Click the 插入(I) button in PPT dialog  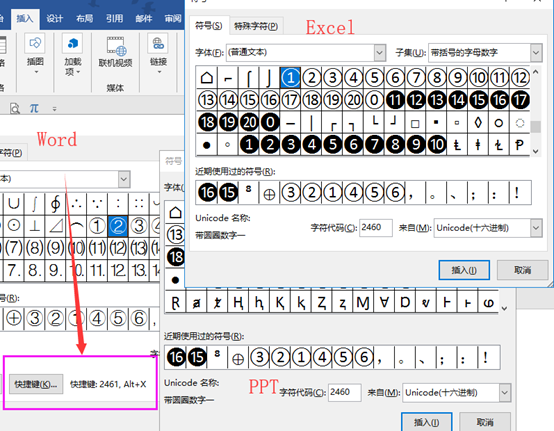coord(426,422)
